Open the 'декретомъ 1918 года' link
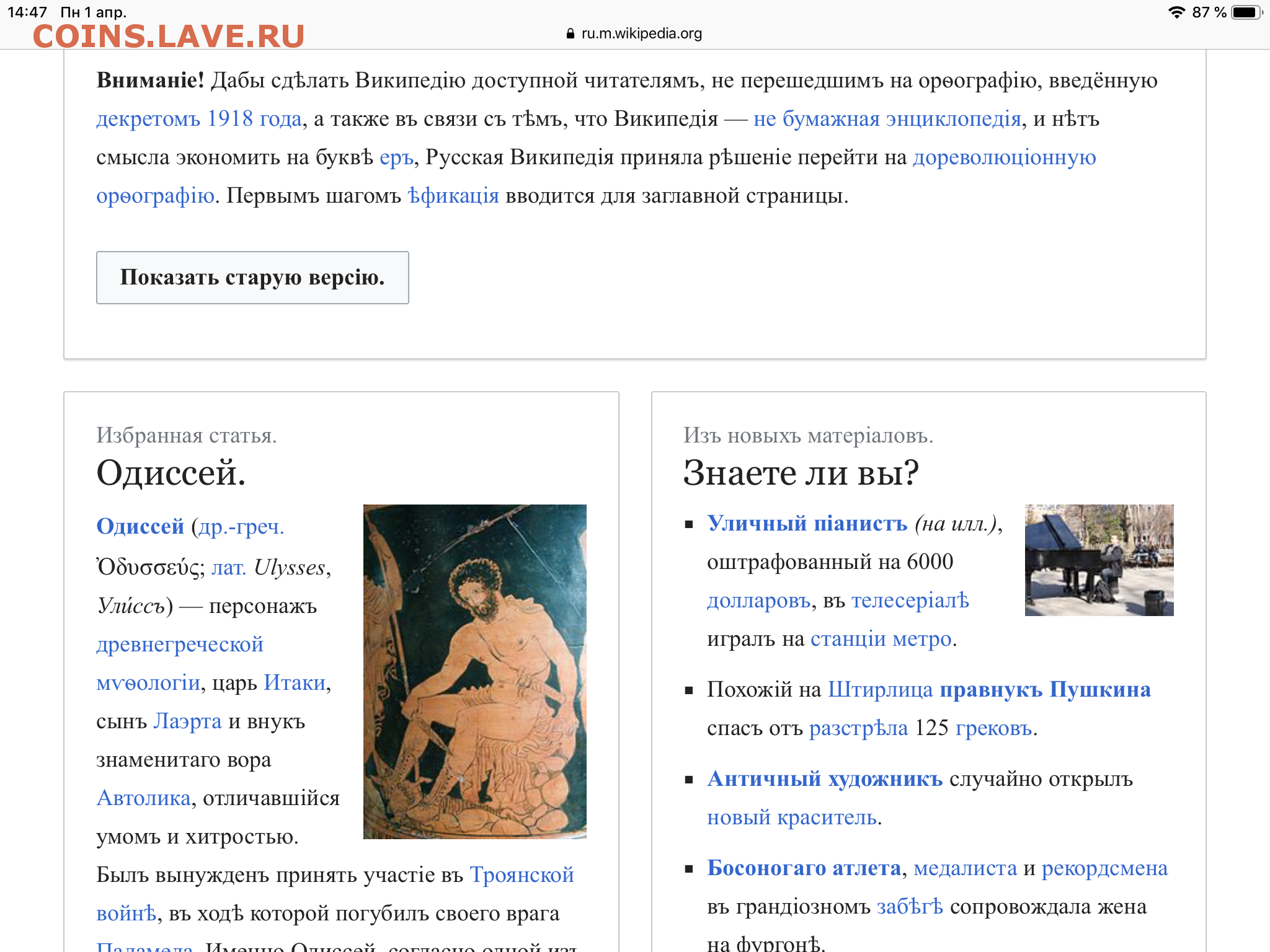Screen dimensions: 1270x952 coord(199,118)
